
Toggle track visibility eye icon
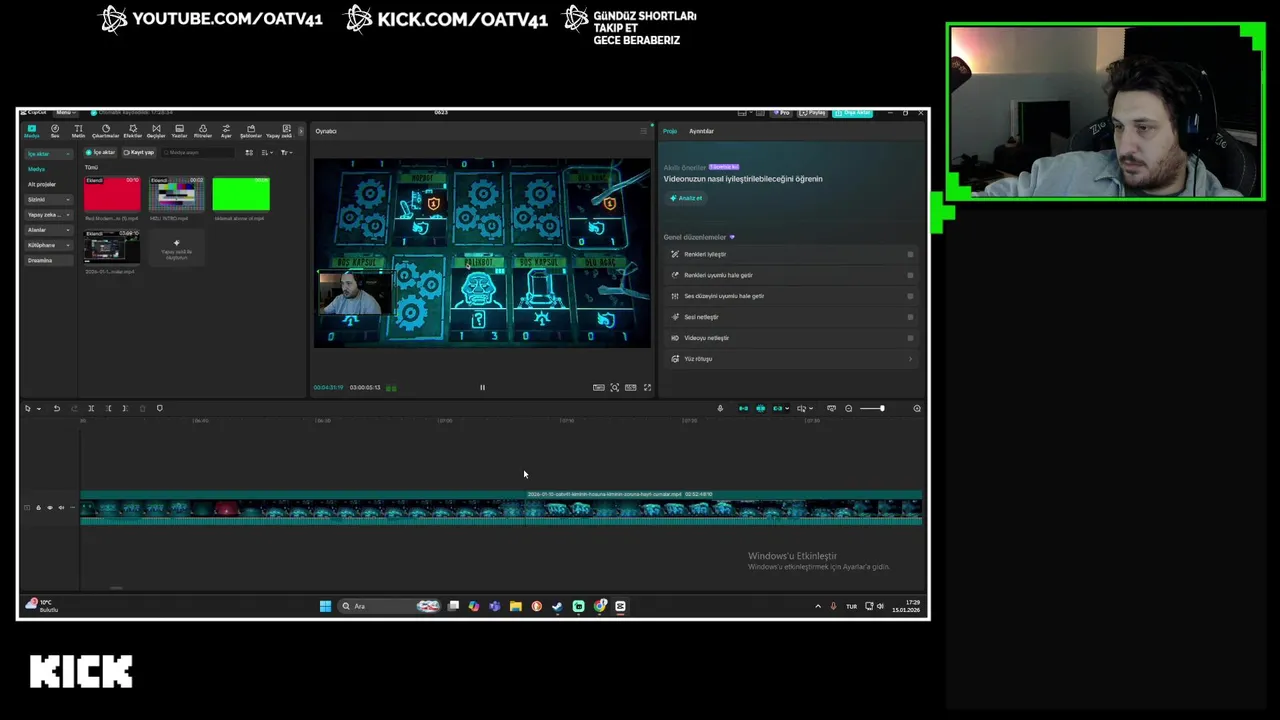[x=50, y=508]
